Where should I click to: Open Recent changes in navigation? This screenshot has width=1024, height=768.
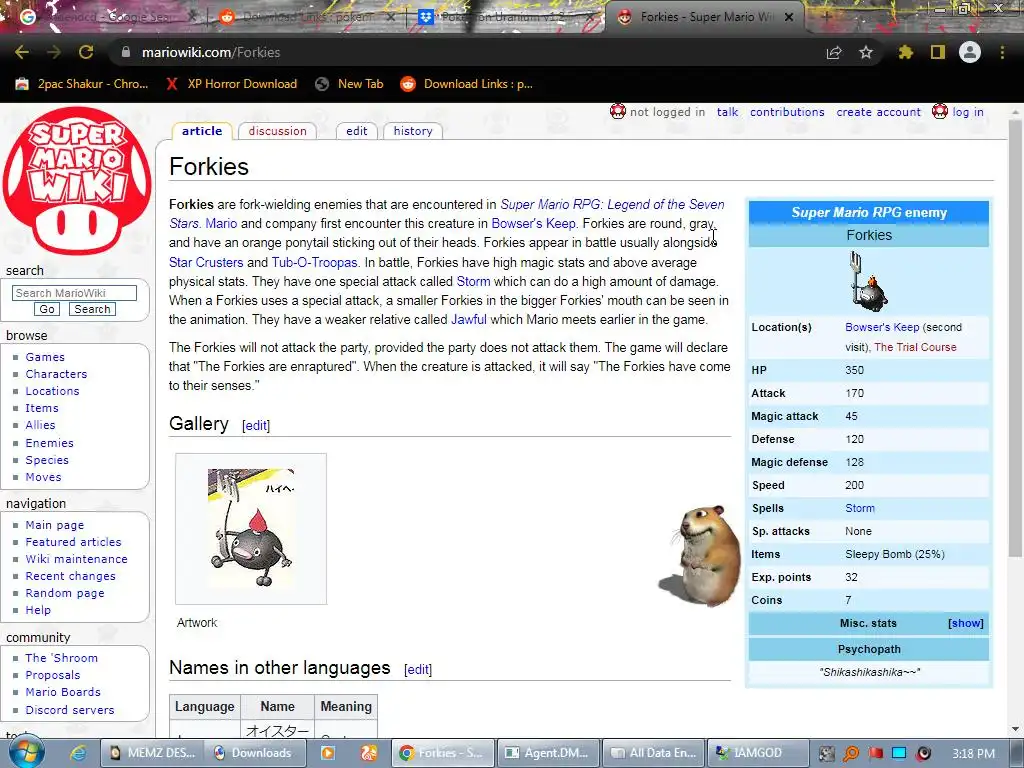(70, 576)
